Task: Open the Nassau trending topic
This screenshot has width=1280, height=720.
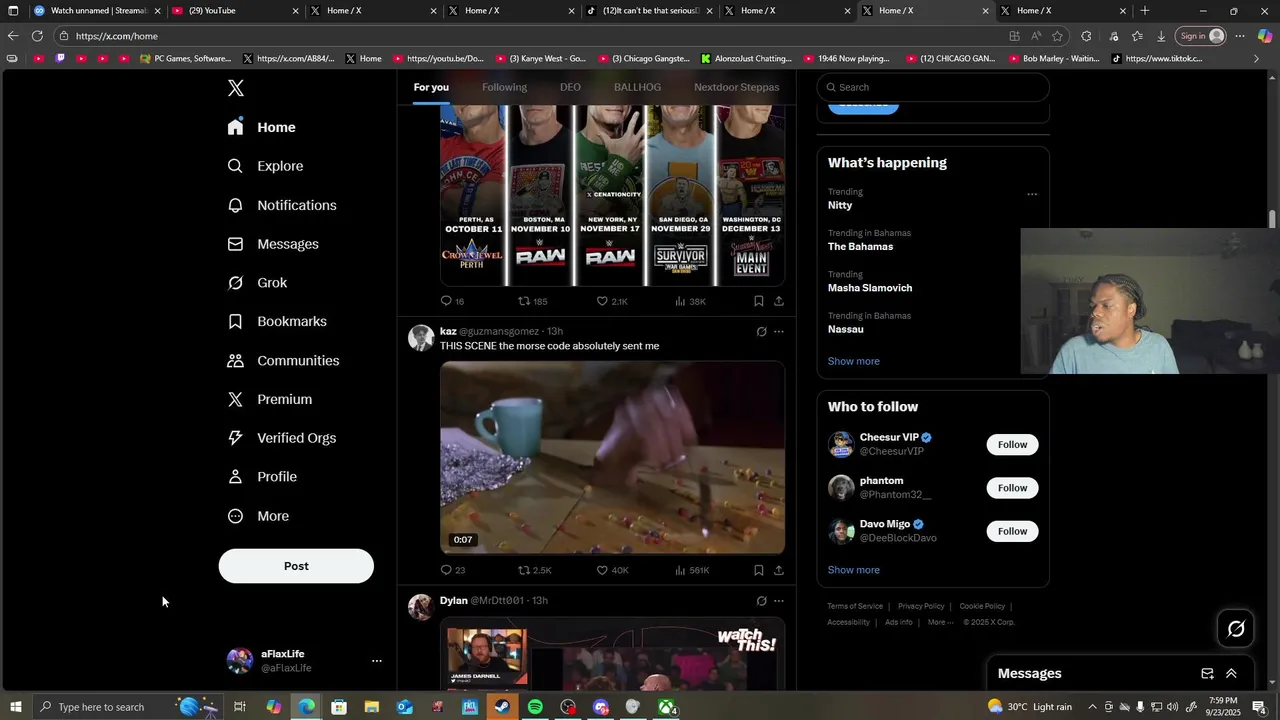Action: tap(846, 329)
